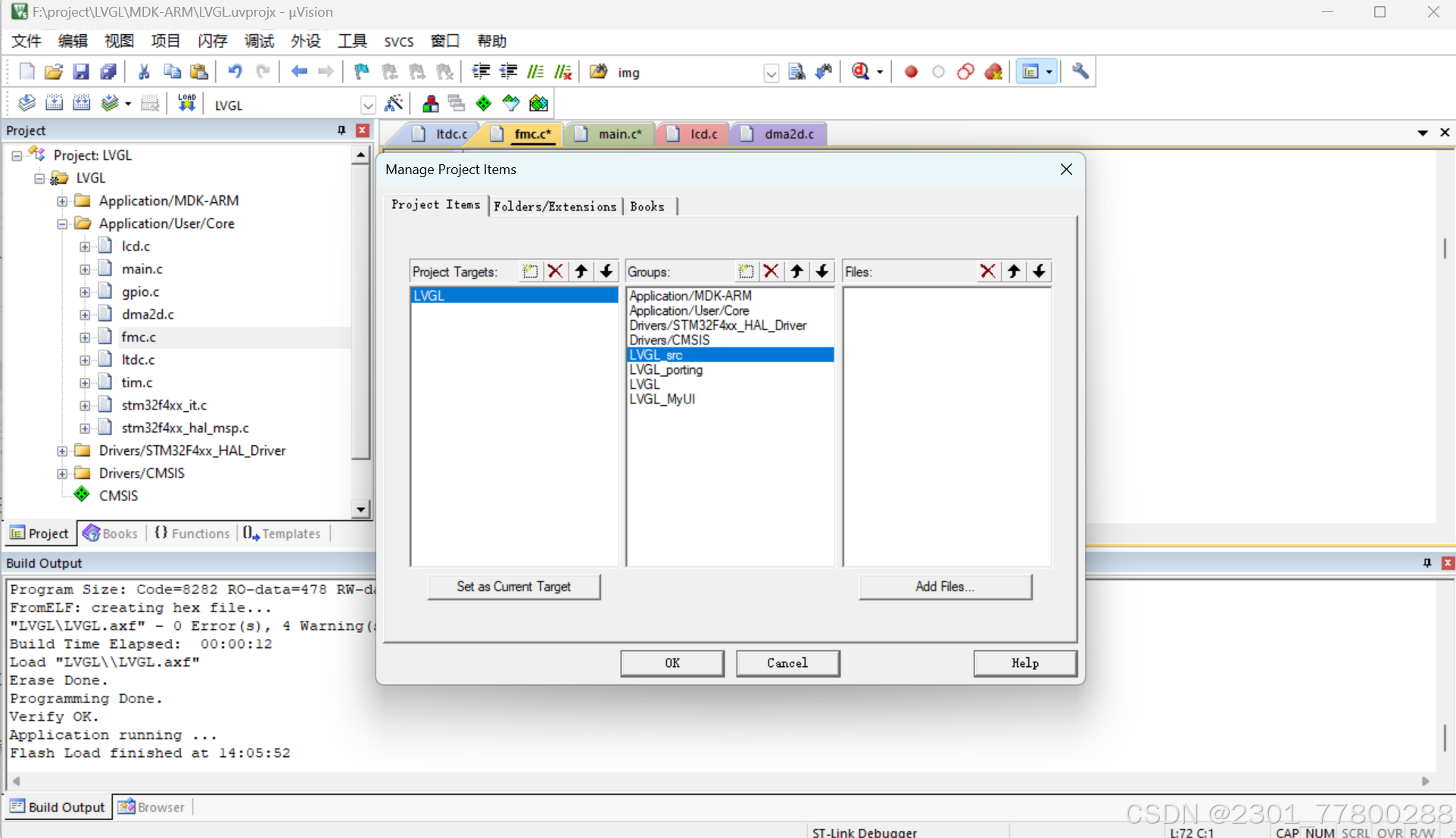Click the Configuration wrench icon in toolbar
1456x838 pixels.
1080,72
